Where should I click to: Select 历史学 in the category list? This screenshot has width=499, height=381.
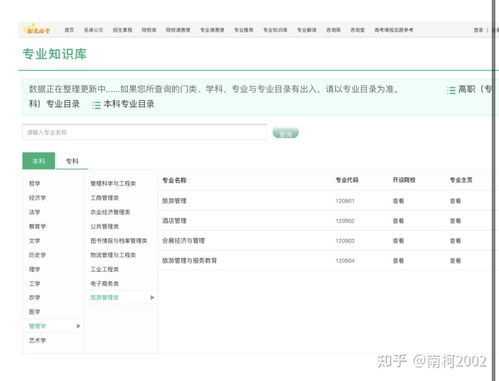point(37,255)
